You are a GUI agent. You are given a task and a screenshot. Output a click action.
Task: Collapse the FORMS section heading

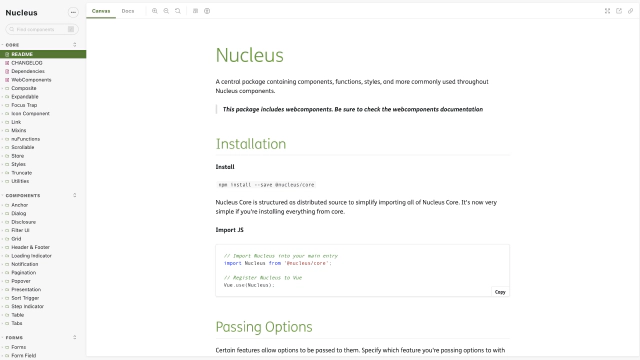pyautogui.click(x=14, y=338)
